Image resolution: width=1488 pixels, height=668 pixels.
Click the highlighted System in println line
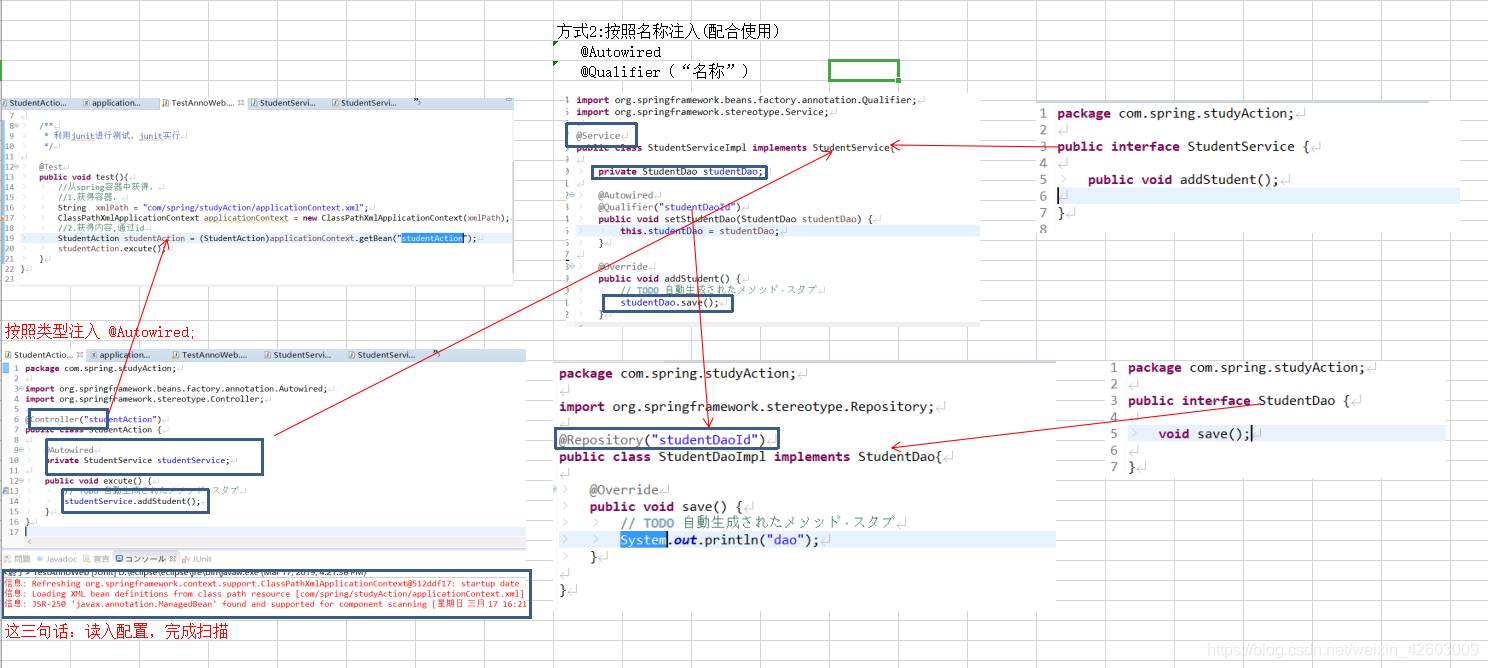(643, 540)
